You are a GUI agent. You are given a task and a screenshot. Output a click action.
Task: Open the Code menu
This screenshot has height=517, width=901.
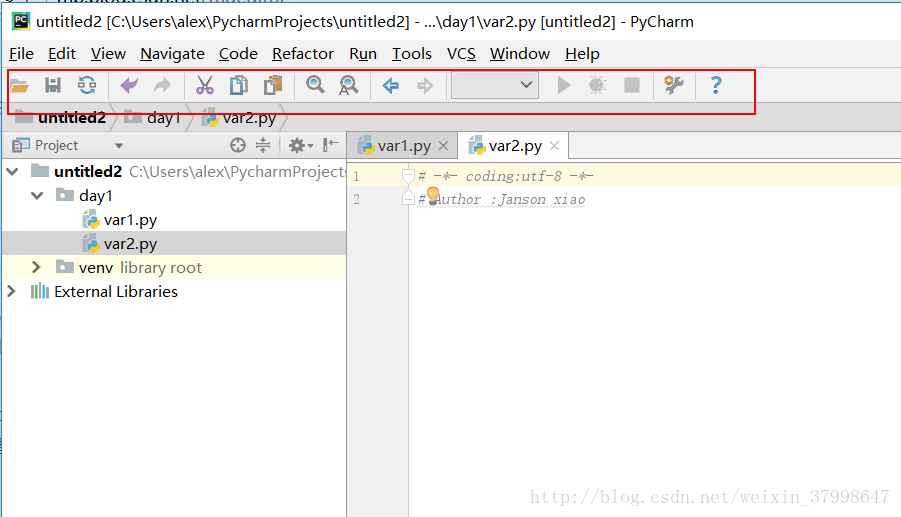point(238,54)
